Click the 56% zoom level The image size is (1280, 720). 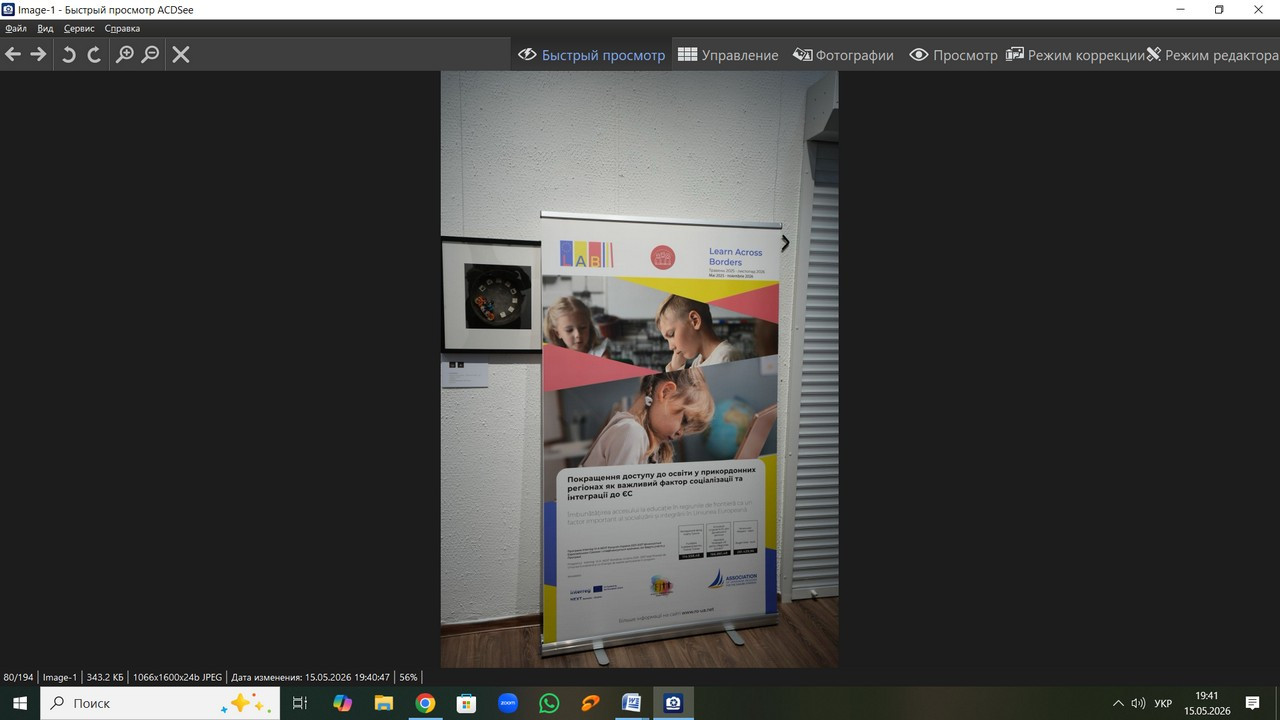coord(408,677)
